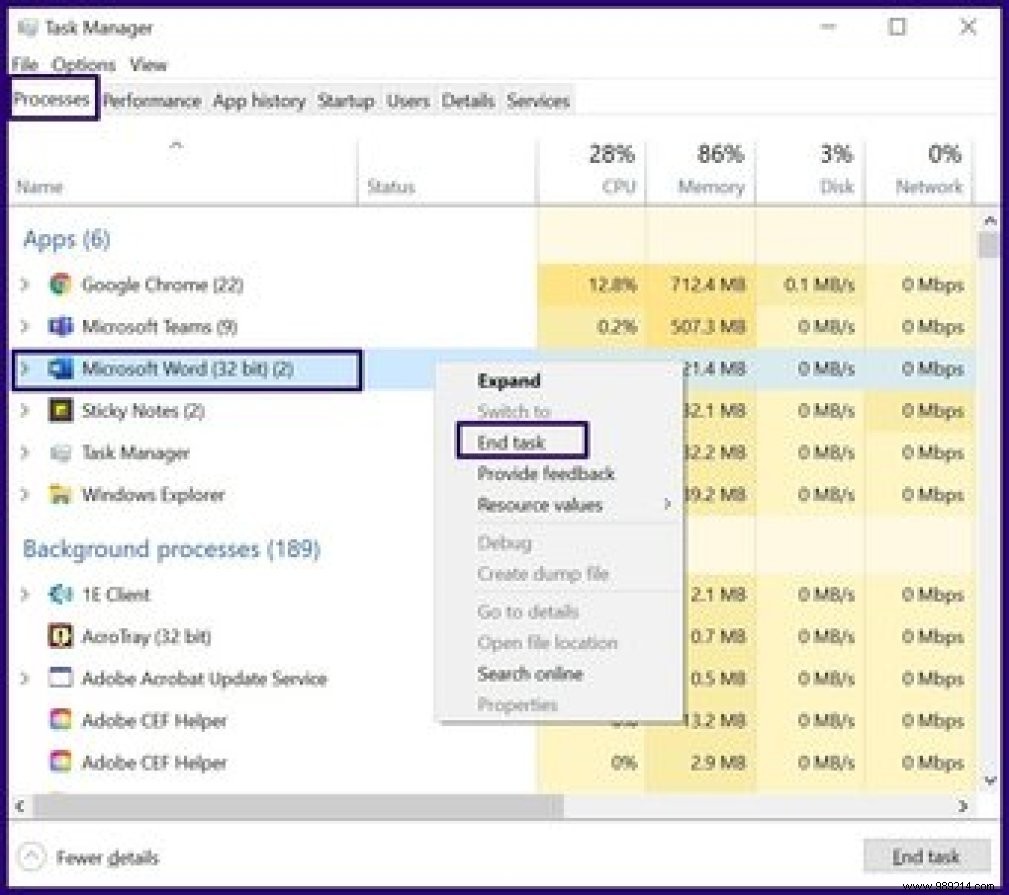Image resolution: width=1009 pixels, height=895 pixels.
Task: Choose End task in the context menu
Action: point(511,442)
